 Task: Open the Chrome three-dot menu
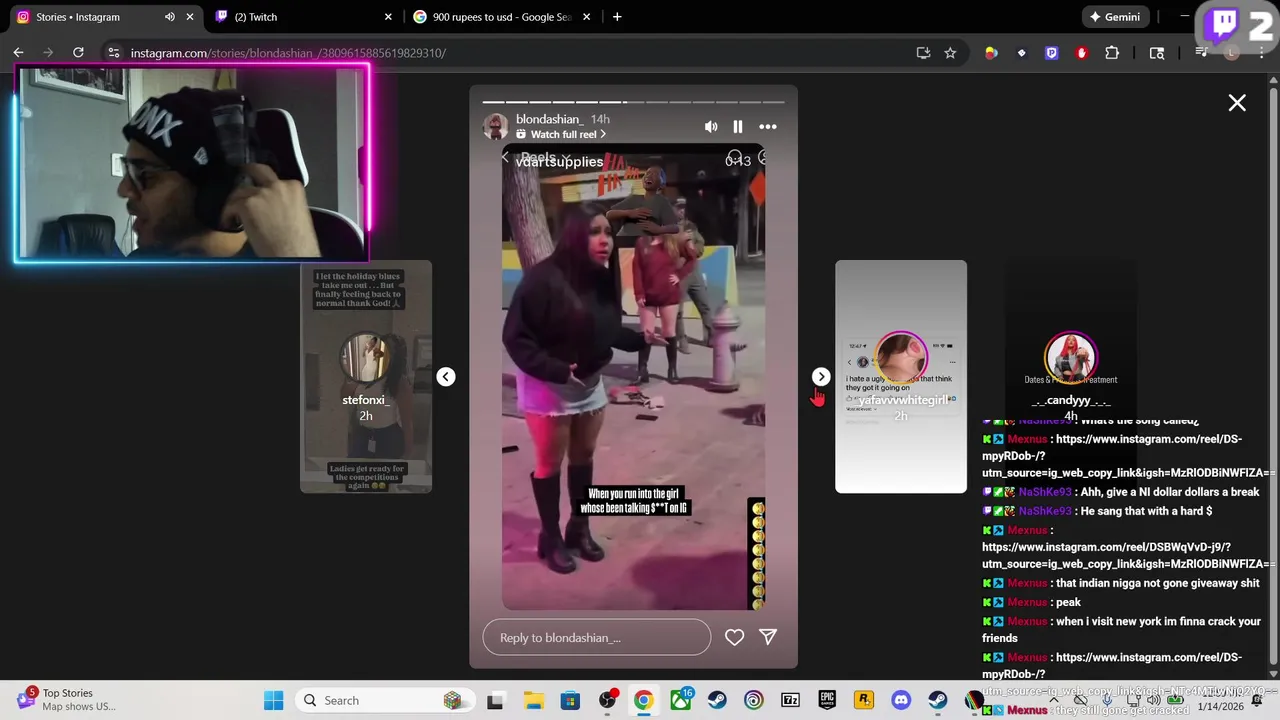(1260, 53)
